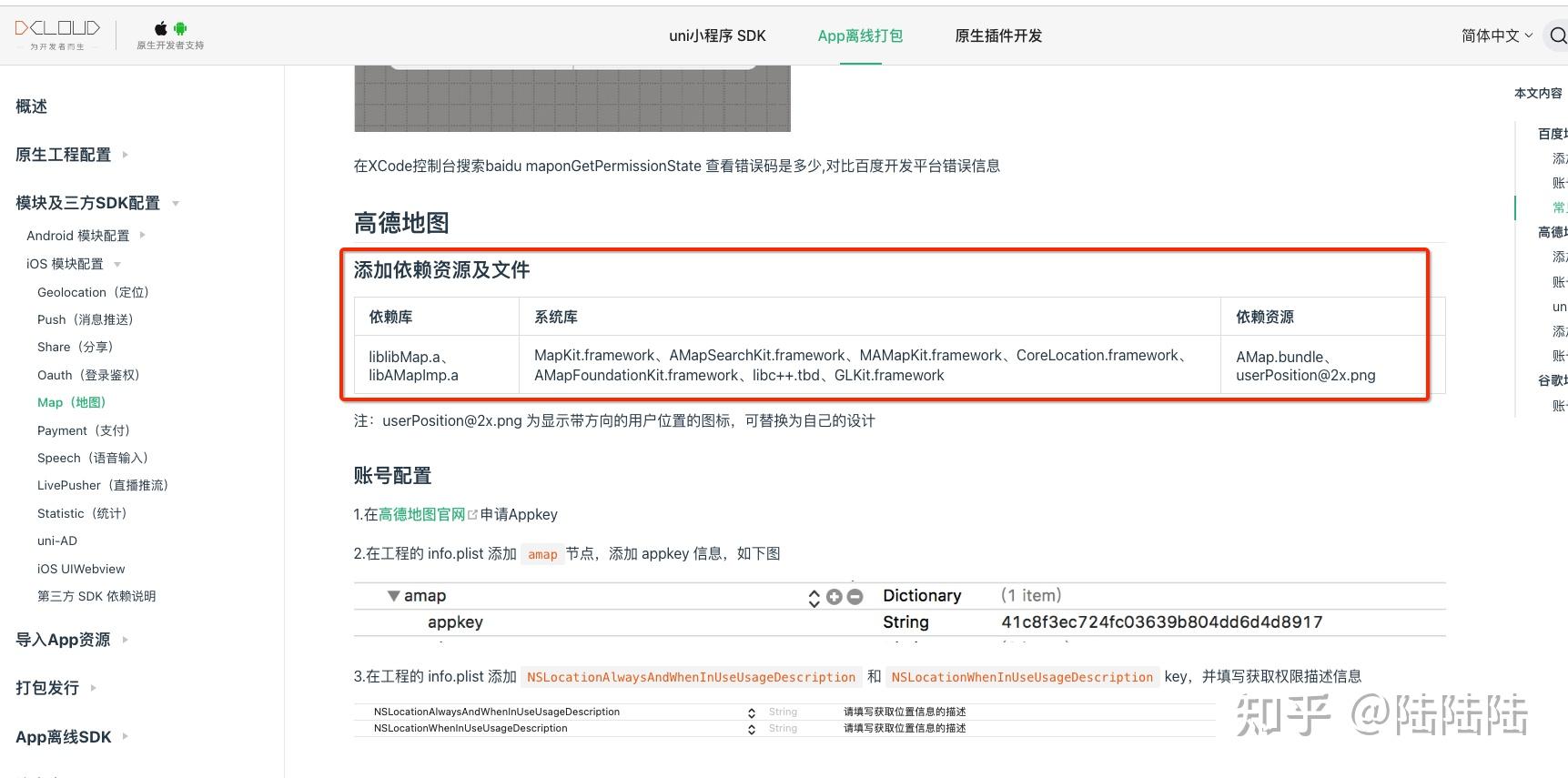1568x778 pixels.
Task: Click the 本文内容 outline title
Action: pyautogui.click(x=1538, y=93)
